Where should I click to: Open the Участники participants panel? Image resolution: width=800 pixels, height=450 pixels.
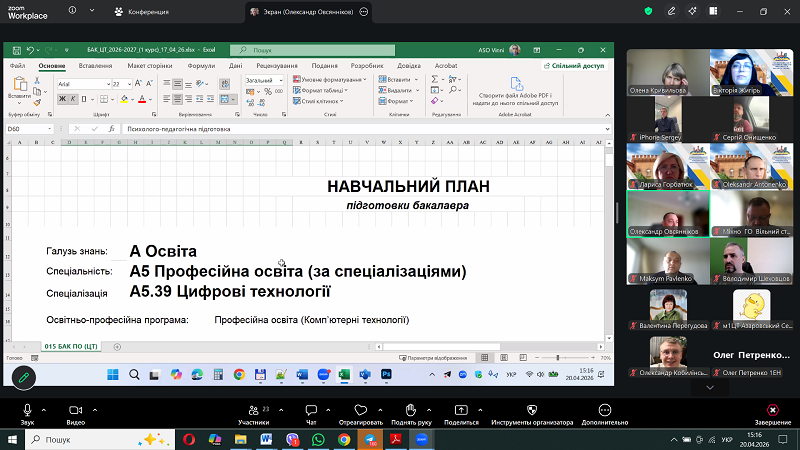253,412
